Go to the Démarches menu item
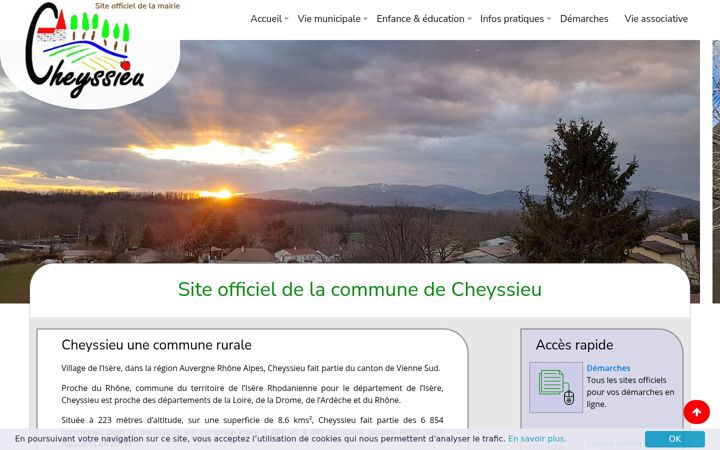Viewport: 720px width, 450px height. pyautogui.click(x=584, y=19)
